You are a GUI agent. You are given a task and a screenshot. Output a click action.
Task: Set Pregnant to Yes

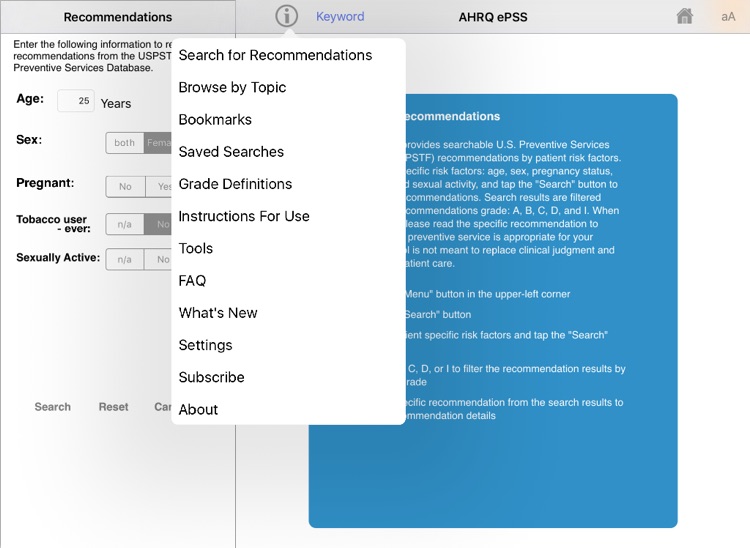pyautogui.click(x=159, y=186)
